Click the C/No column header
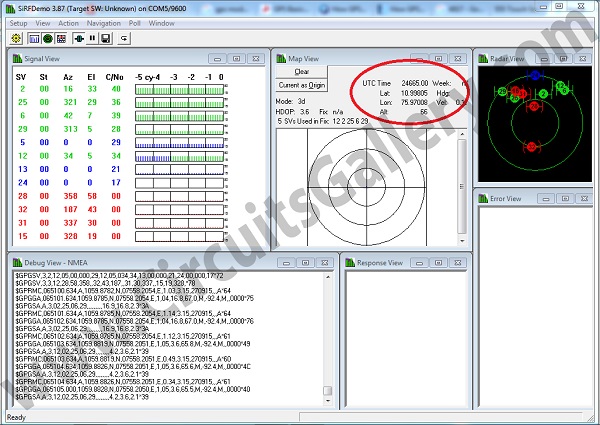This screenshot has width=600, height=425. coord(114,77)
